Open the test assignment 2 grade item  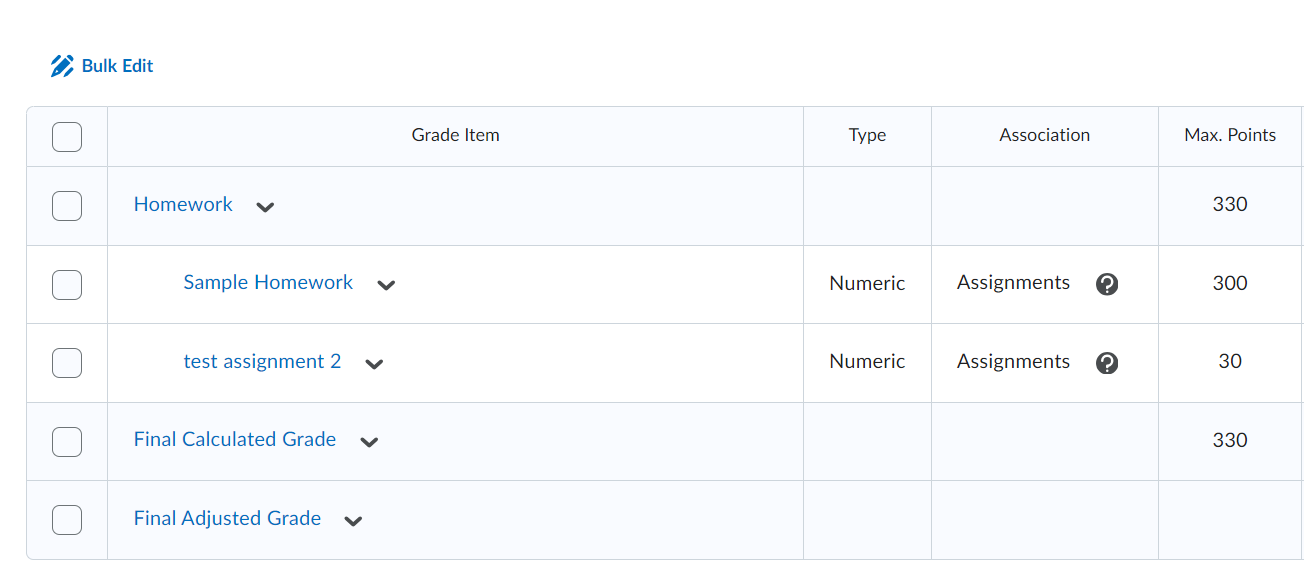(262, 361)
